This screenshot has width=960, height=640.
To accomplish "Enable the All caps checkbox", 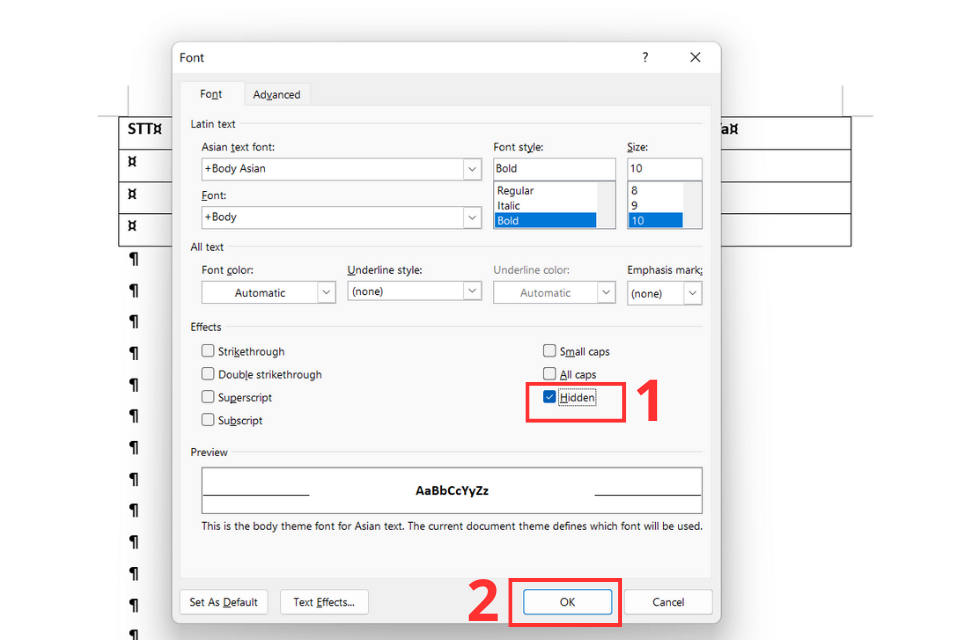I will pos(549,374).
